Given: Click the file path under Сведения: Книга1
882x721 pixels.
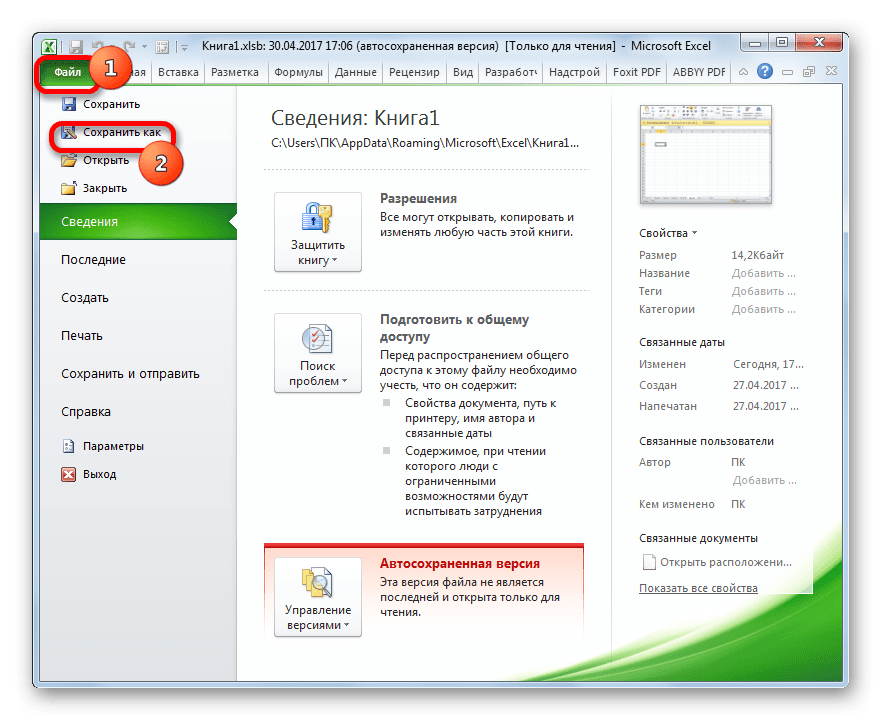Looking at the screenshot, I should click(x=425, y=143).
